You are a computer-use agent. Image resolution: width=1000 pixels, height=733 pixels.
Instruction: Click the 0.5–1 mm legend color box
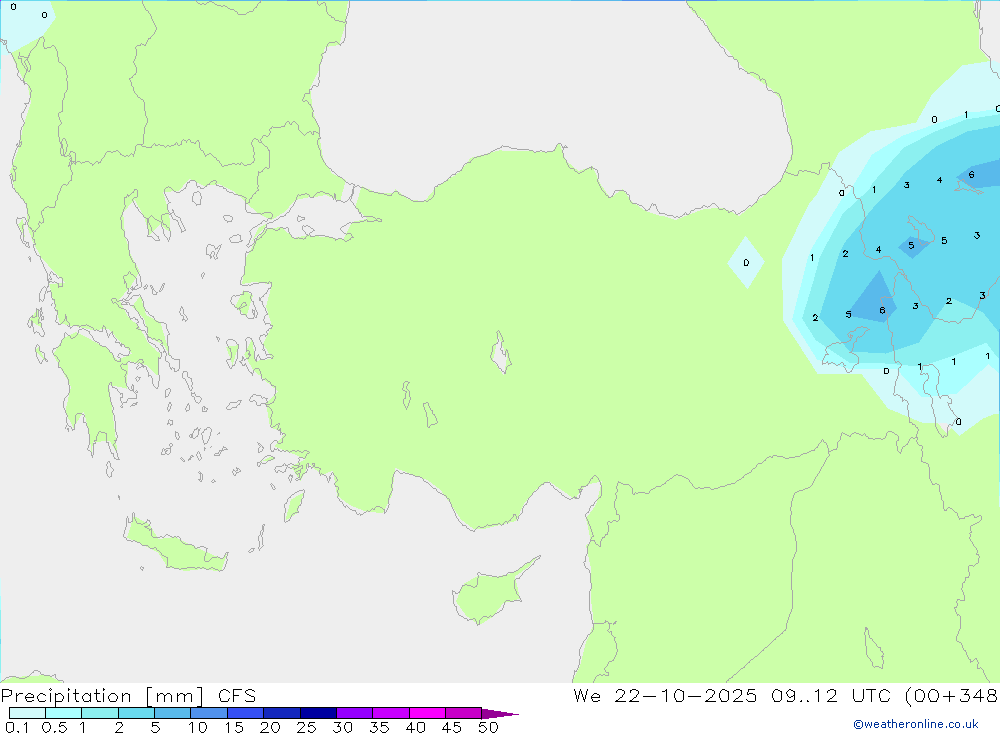pyautogui.click(x=63, y=713)
